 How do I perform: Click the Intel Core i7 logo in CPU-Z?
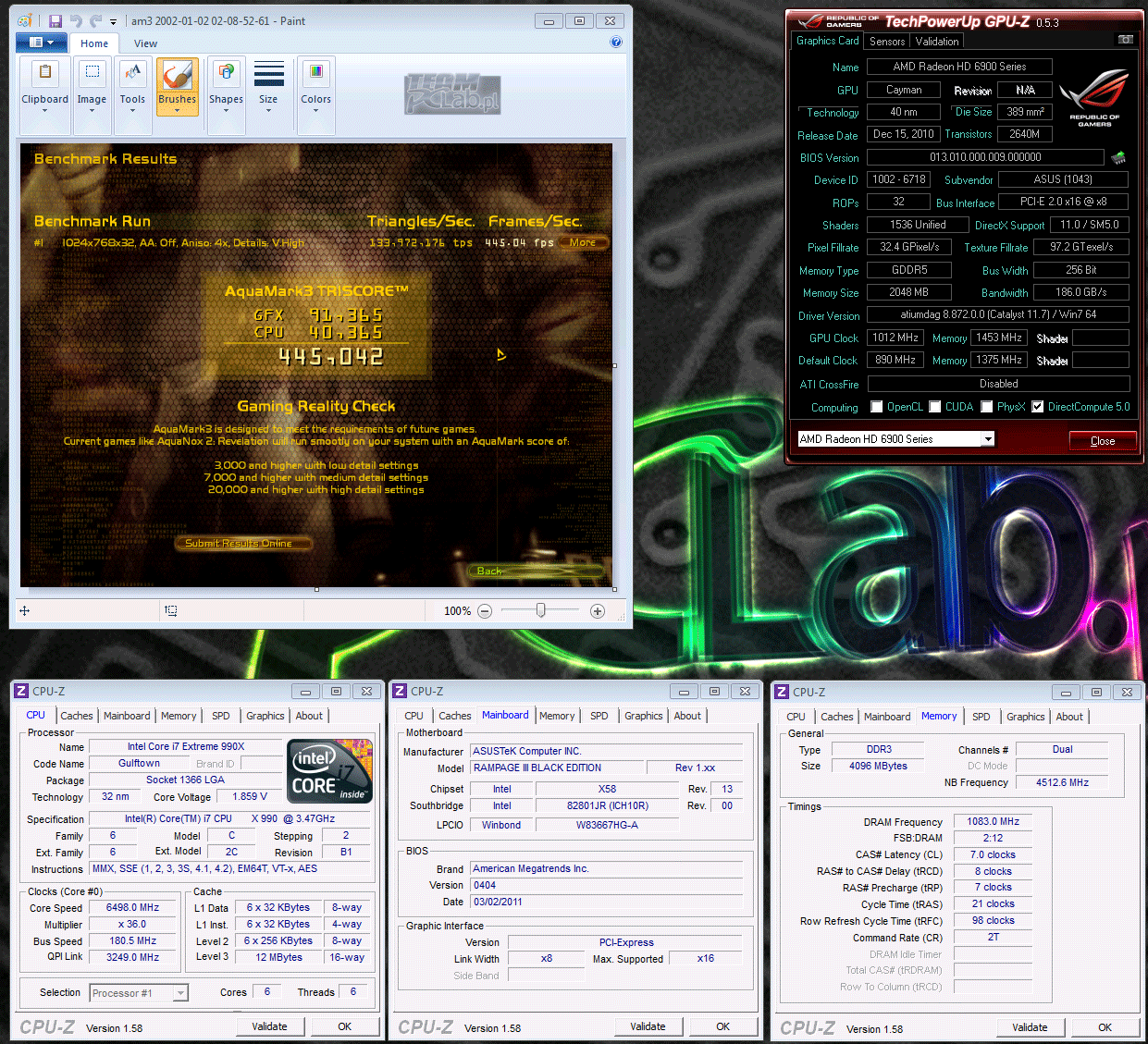[329, 770]
